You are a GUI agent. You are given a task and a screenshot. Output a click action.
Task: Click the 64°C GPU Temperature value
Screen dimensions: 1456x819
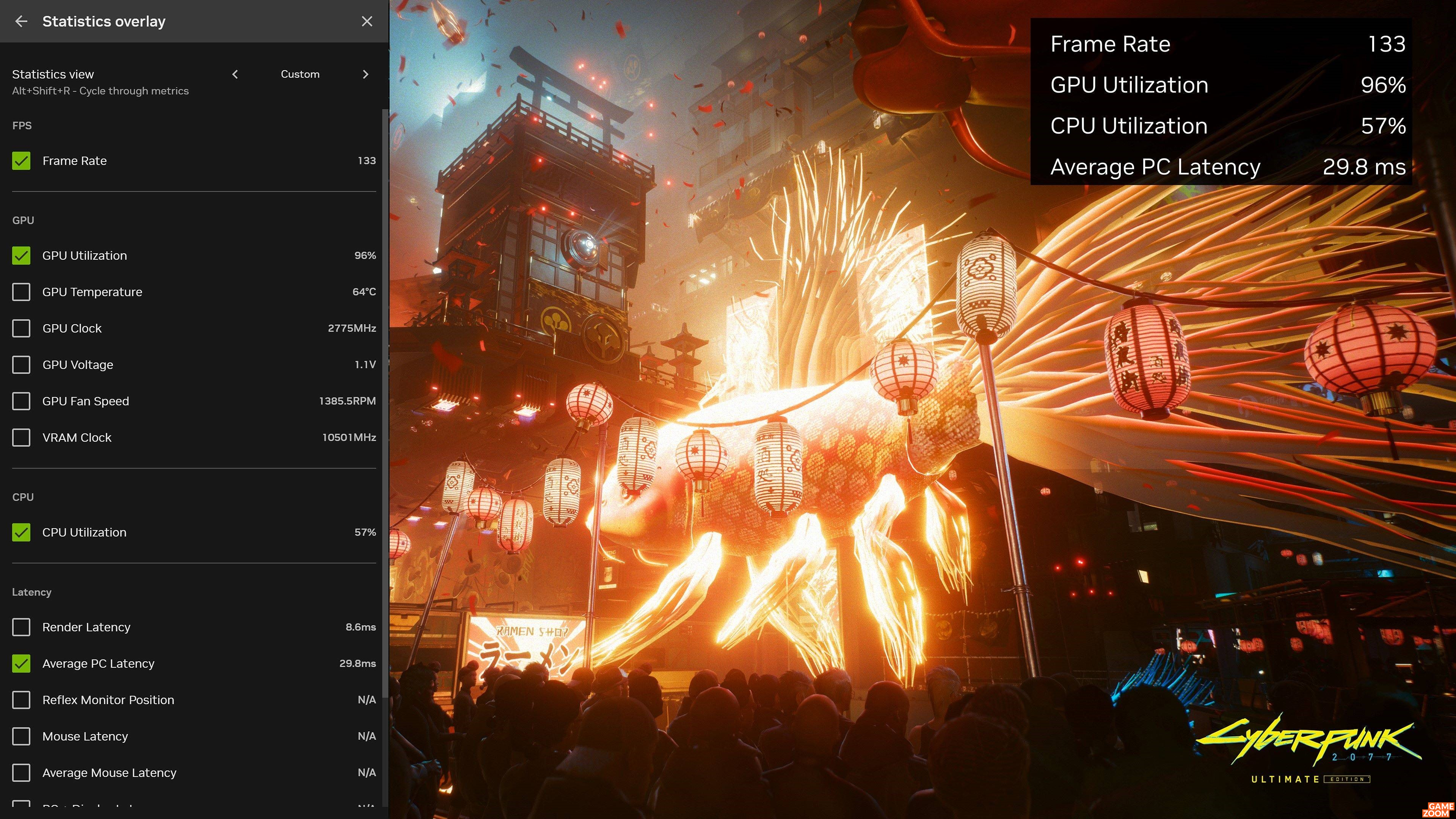pos(364,292)
